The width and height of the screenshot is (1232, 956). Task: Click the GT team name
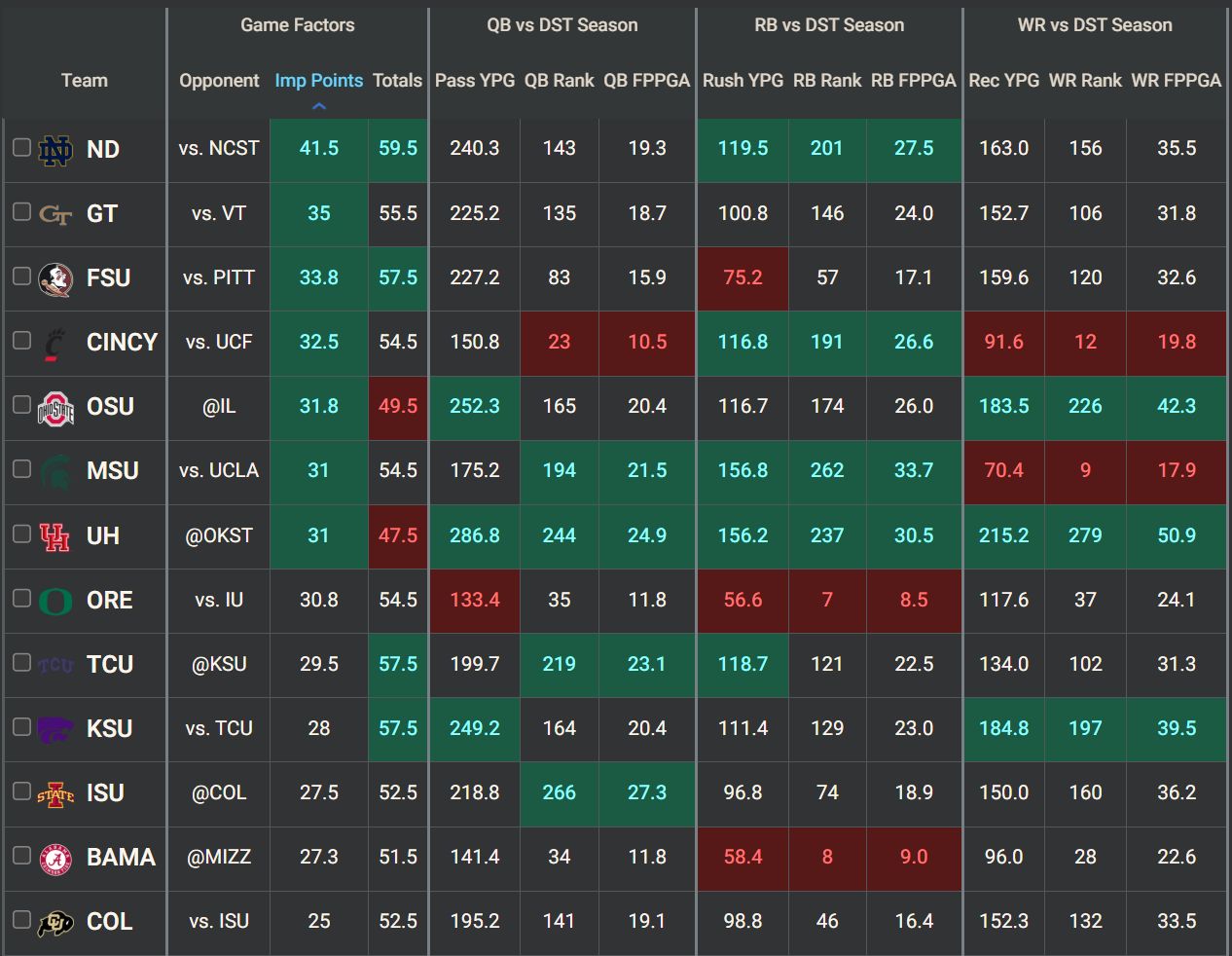[x=102, y=214]
